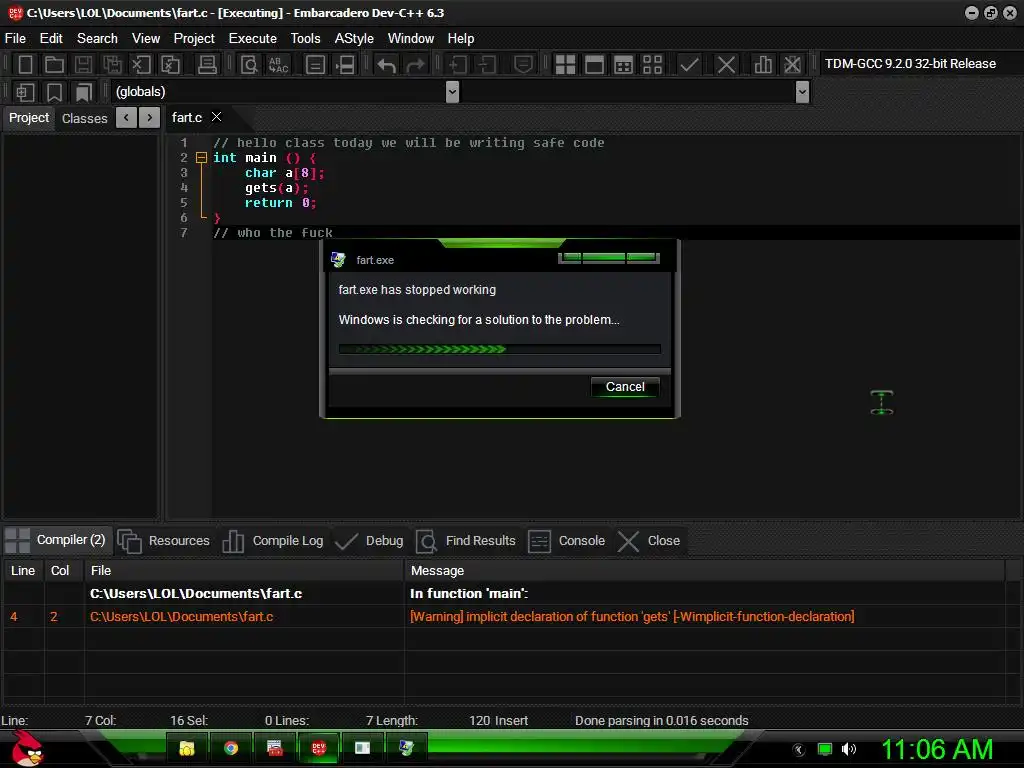Click the crossed-out chart toolbar icon
The image size is (1024, 768).
click(792, 64)
